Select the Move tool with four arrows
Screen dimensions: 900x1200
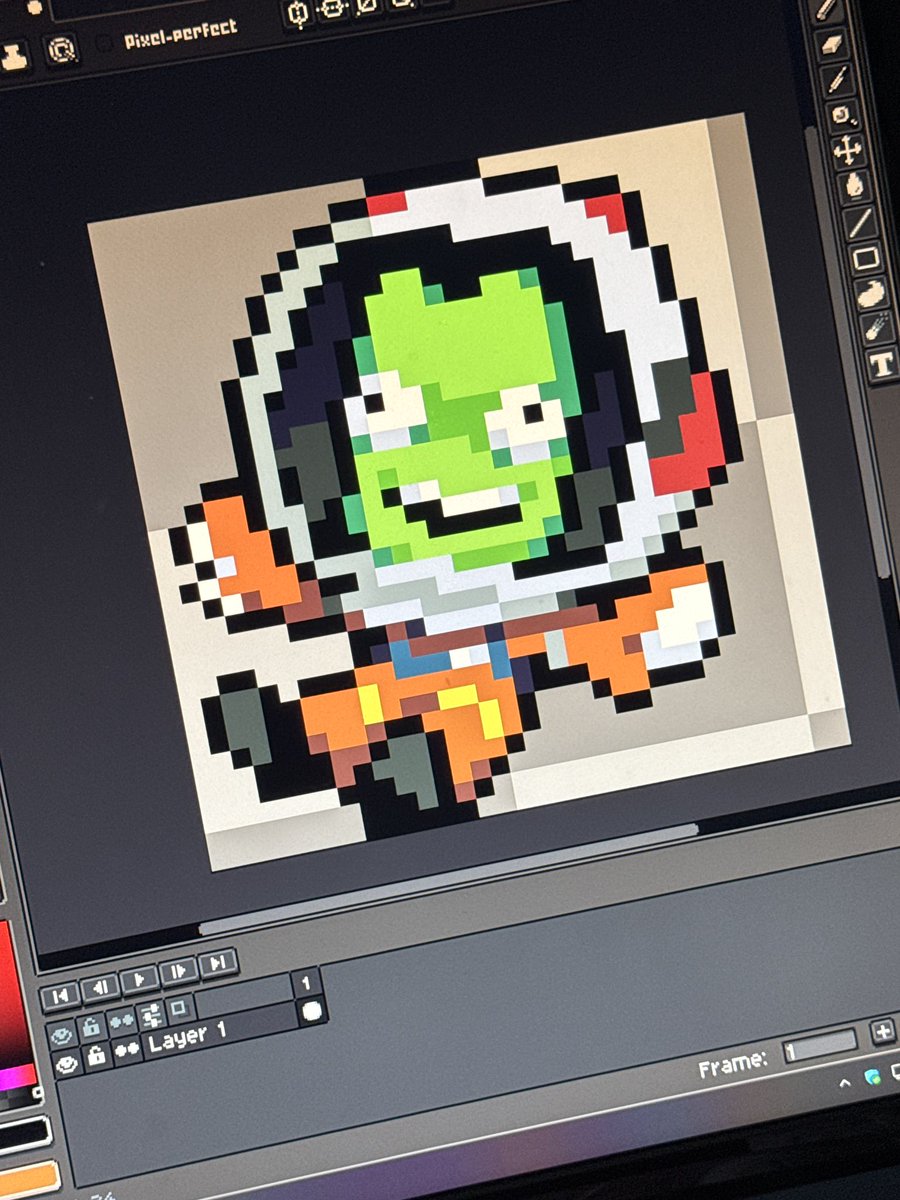click(x=848, y=150)
